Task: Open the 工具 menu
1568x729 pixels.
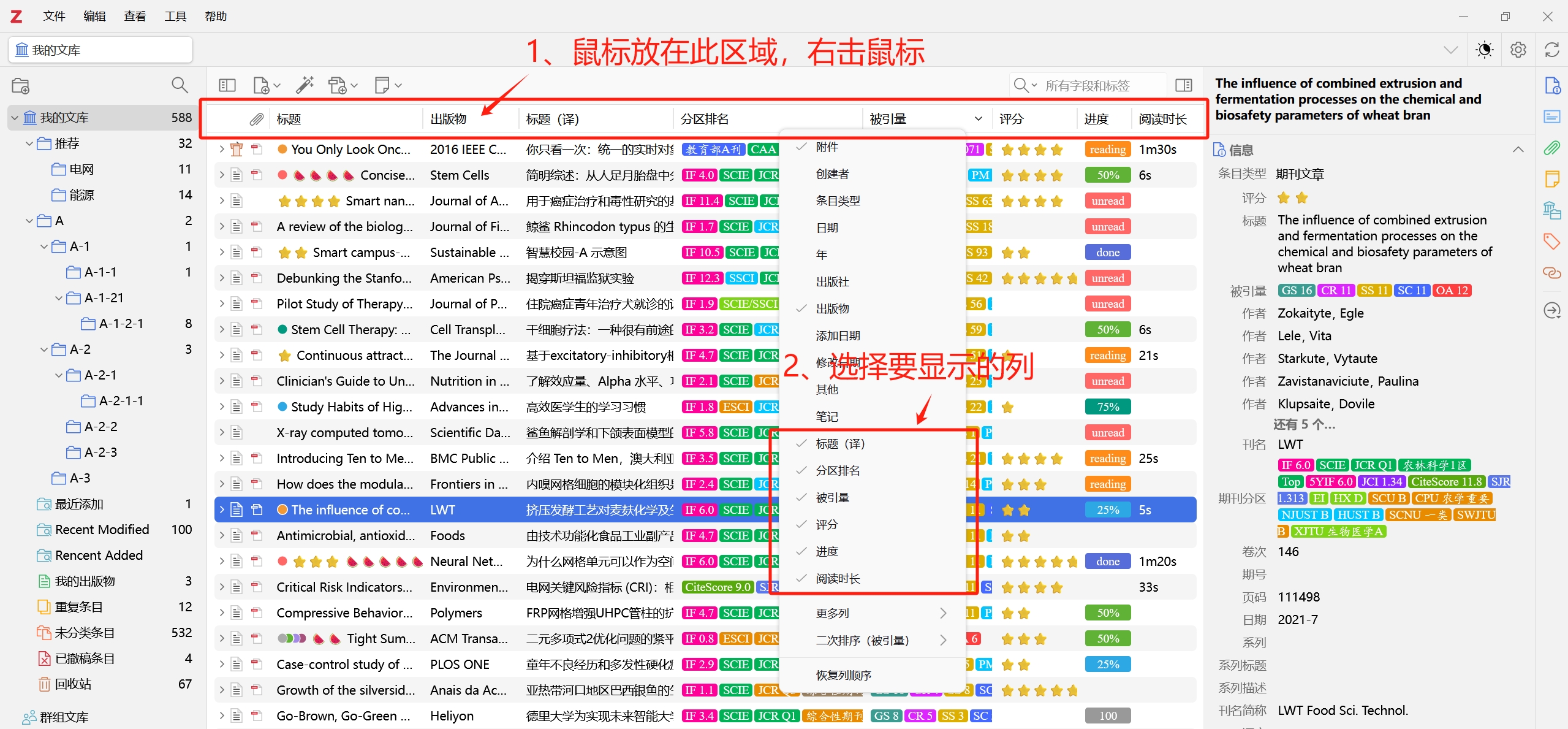Action: click(175, 16)
